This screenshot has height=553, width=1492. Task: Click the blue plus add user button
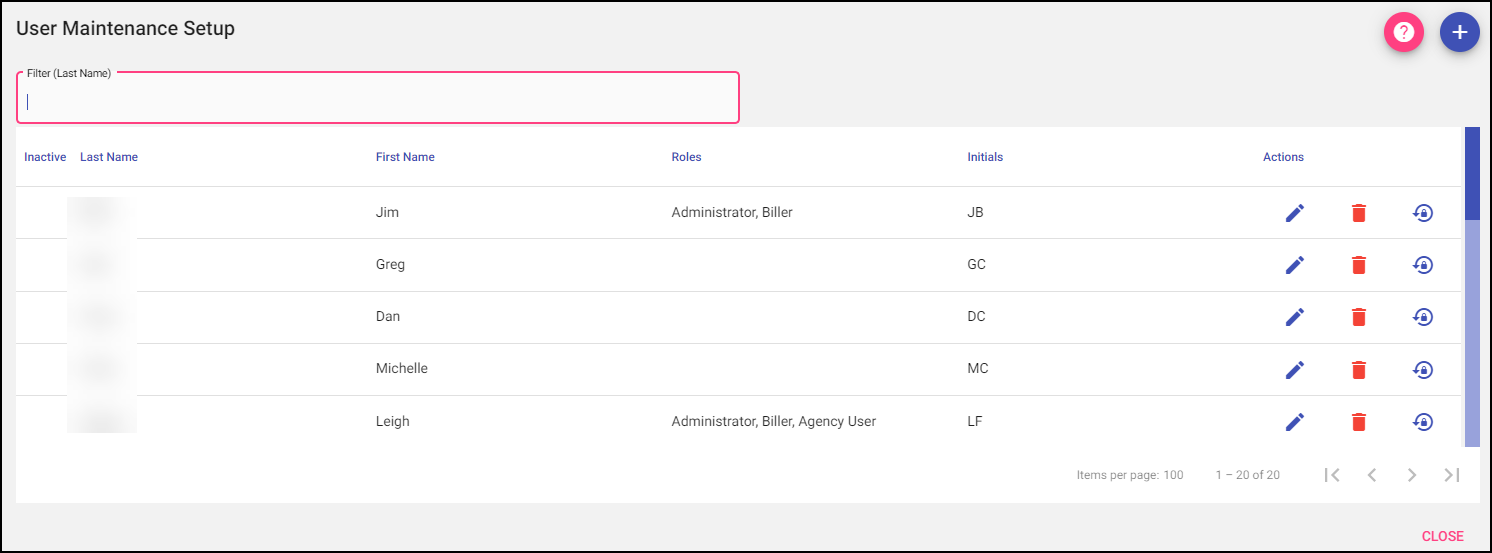(1459, 33)
